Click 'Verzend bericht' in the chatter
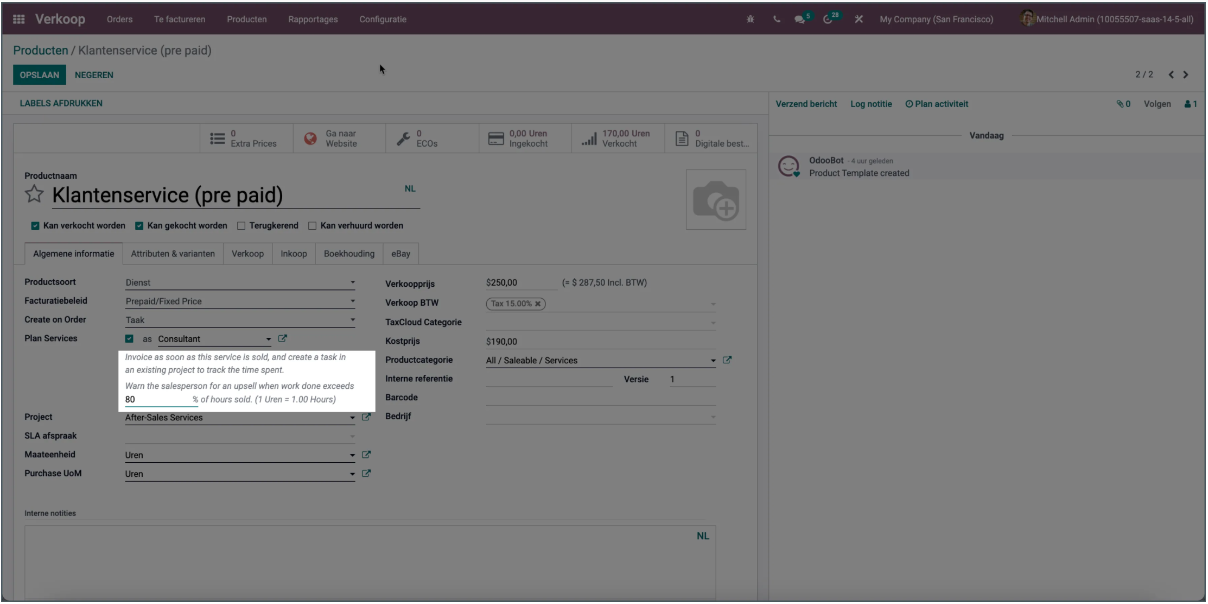The image size is (1208, 604). [x=807, y=104]
